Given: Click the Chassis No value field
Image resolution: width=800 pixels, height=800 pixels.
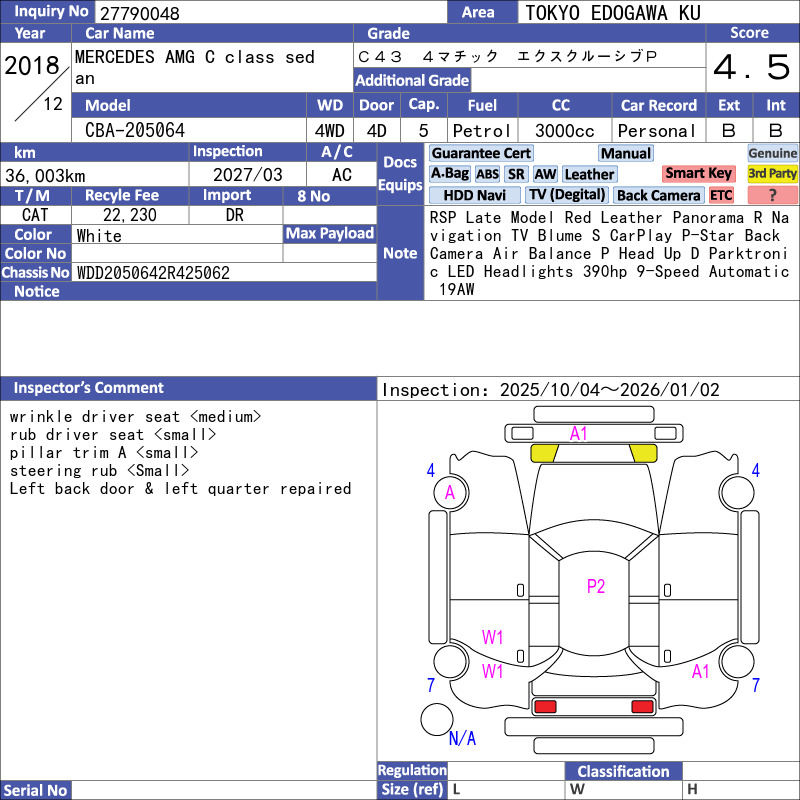Looking at the screenshot, I should point(225,272).
